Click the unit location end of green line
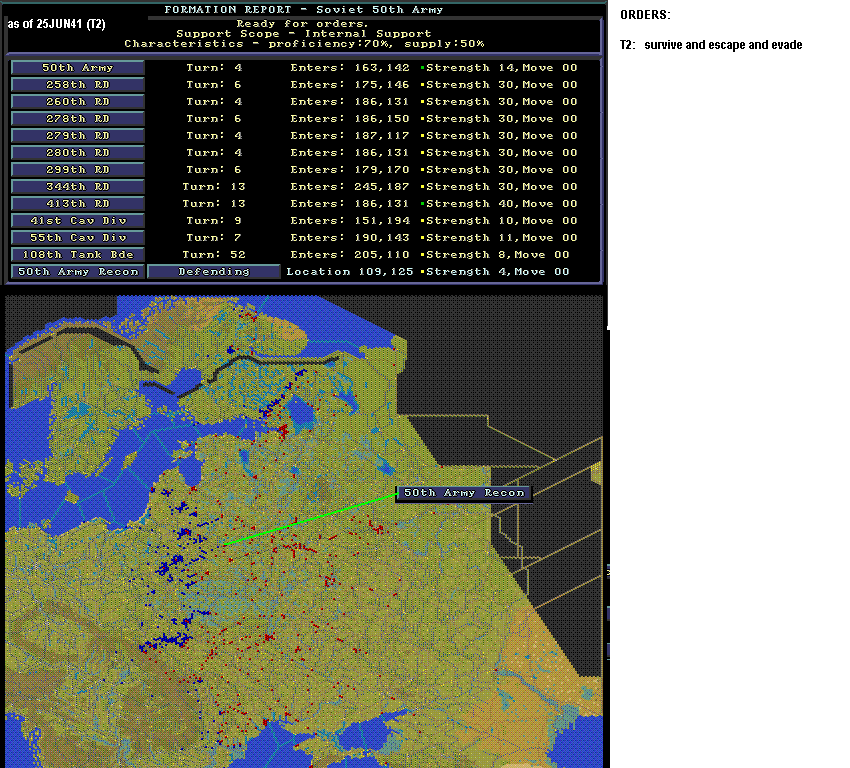 point(224,544)
